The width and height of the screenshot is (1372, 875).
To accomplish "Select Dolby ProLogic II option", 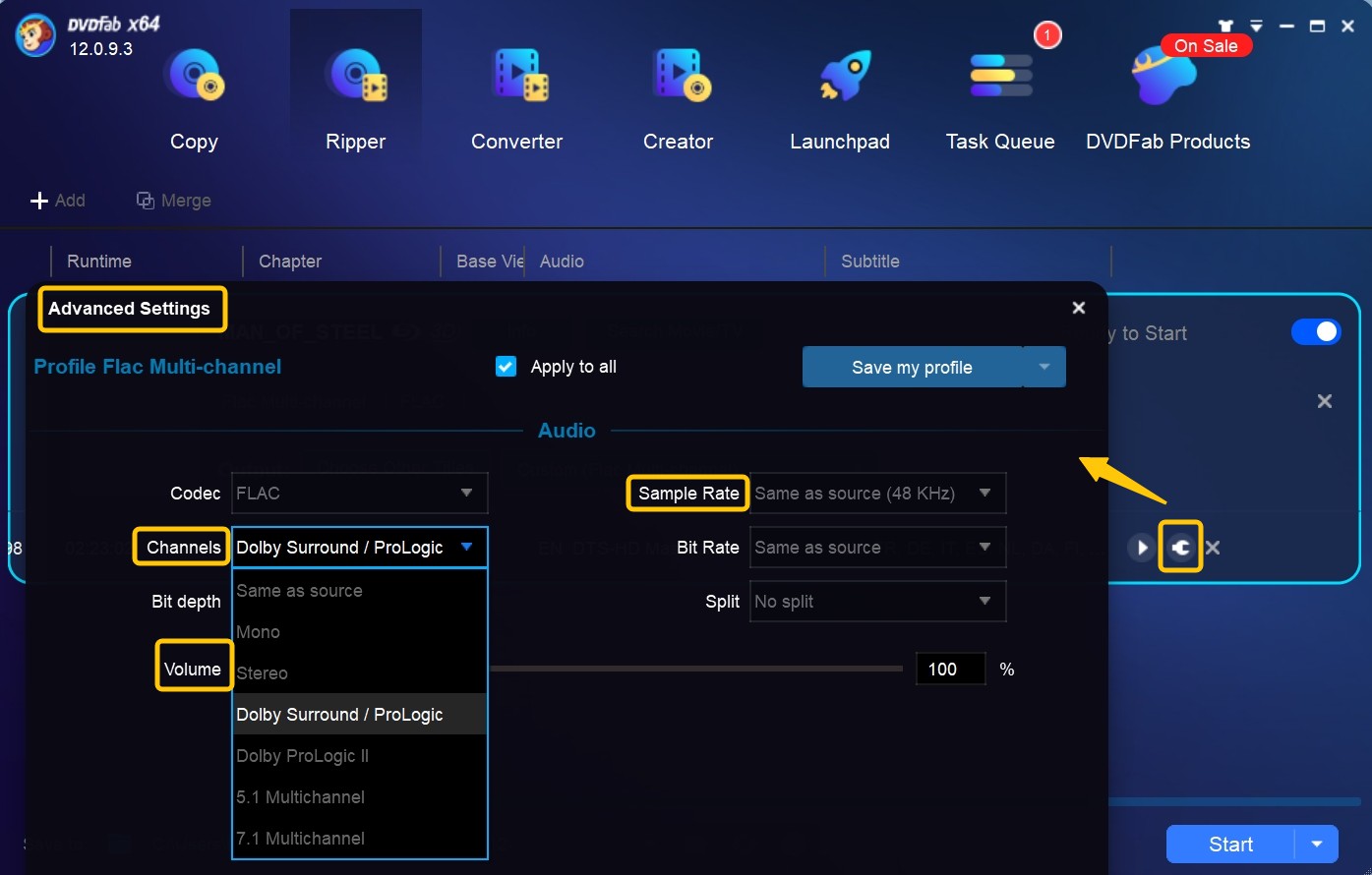I will click(x=360, y=756).
